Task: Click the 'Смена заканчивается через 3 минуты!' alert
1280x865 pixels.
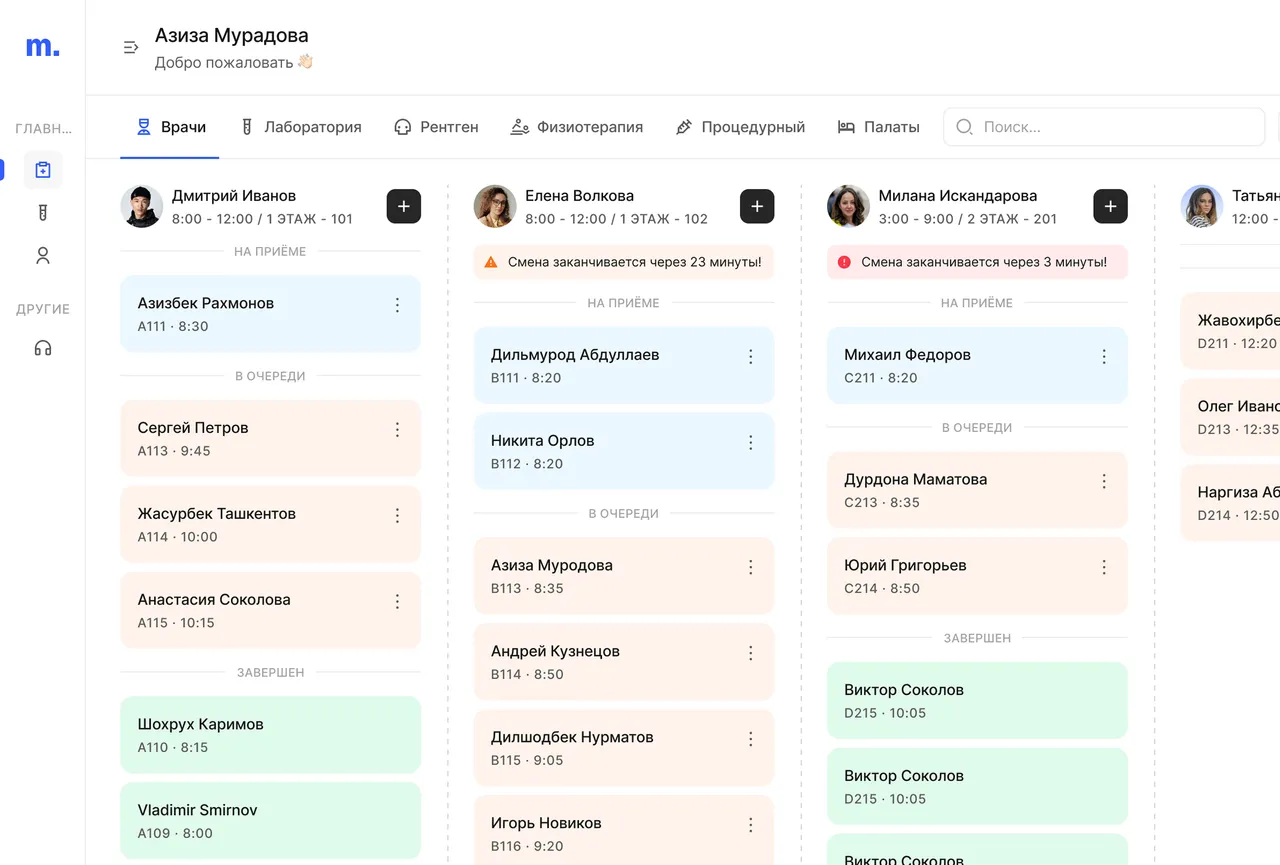Action: (977, 262)
